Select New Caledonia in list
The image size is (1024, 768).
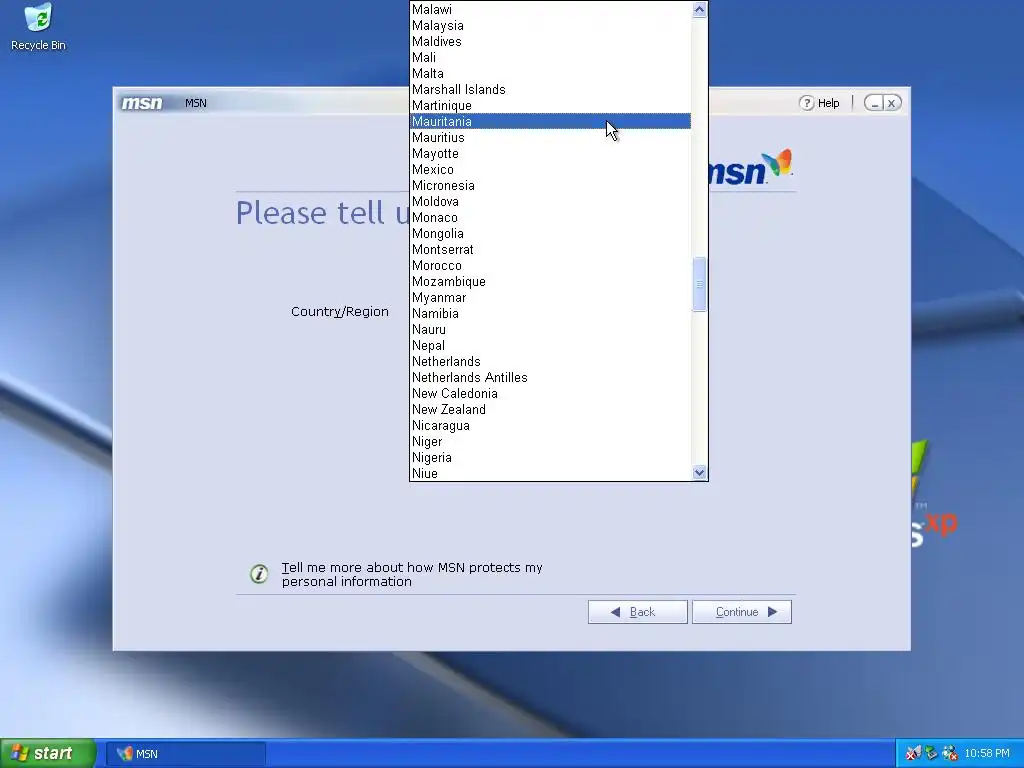point(551,393)
